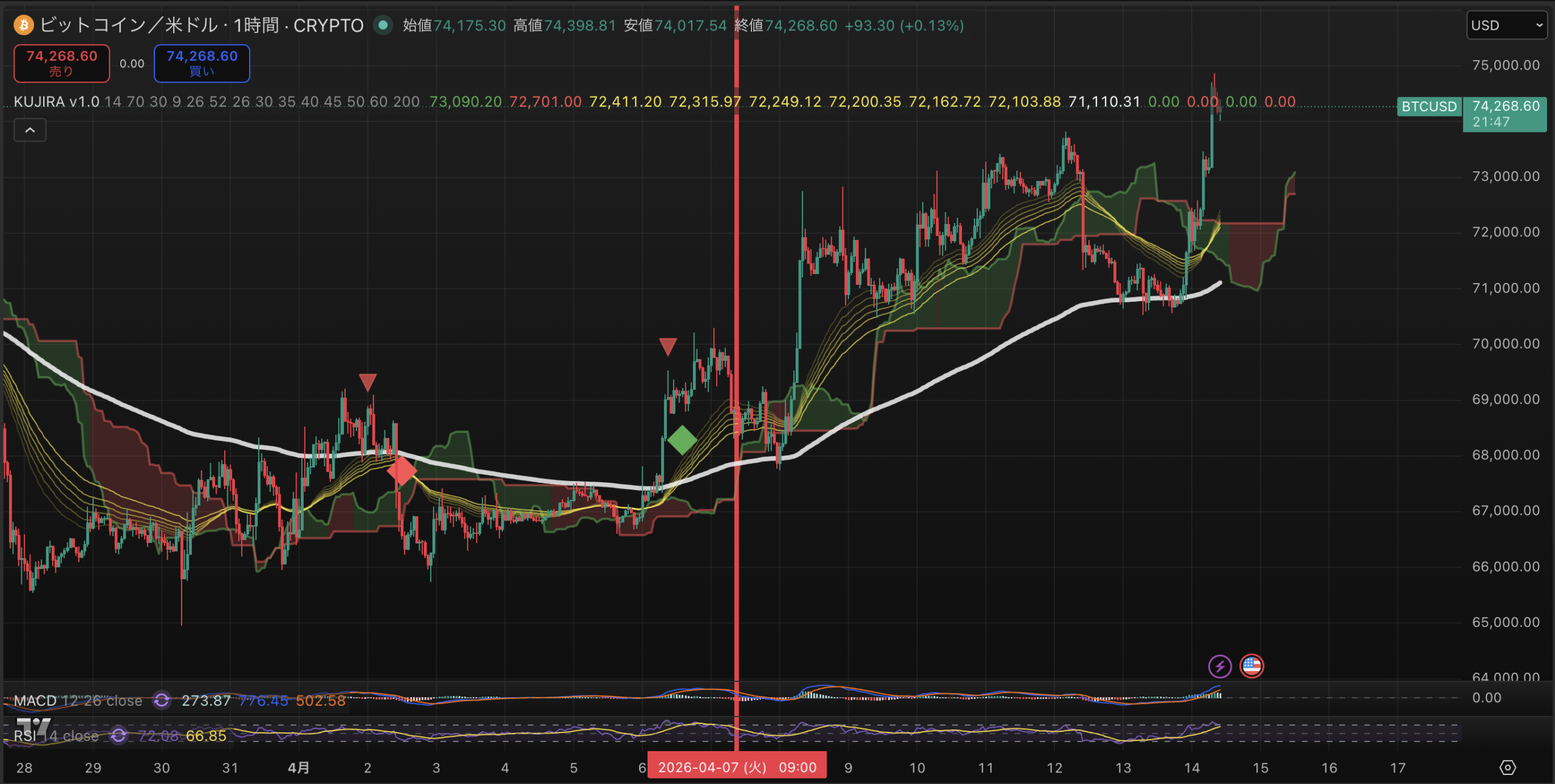Select the MACD indicator legend label
This screenshot has height=784, width=1555.
click(x=35, y=701)
